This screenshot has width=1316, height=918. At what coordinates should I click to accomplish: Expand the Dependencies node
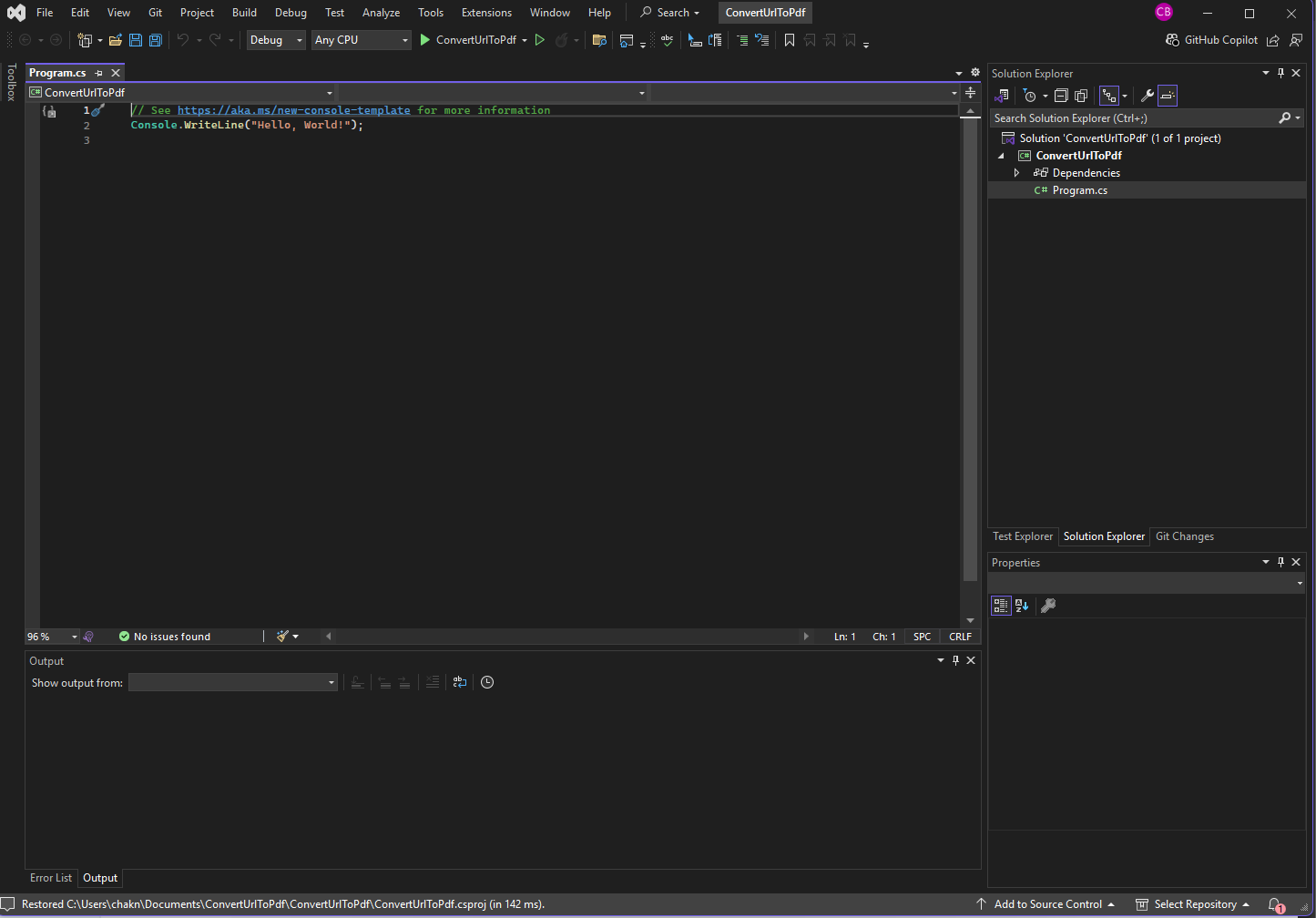click(1016, 173)
